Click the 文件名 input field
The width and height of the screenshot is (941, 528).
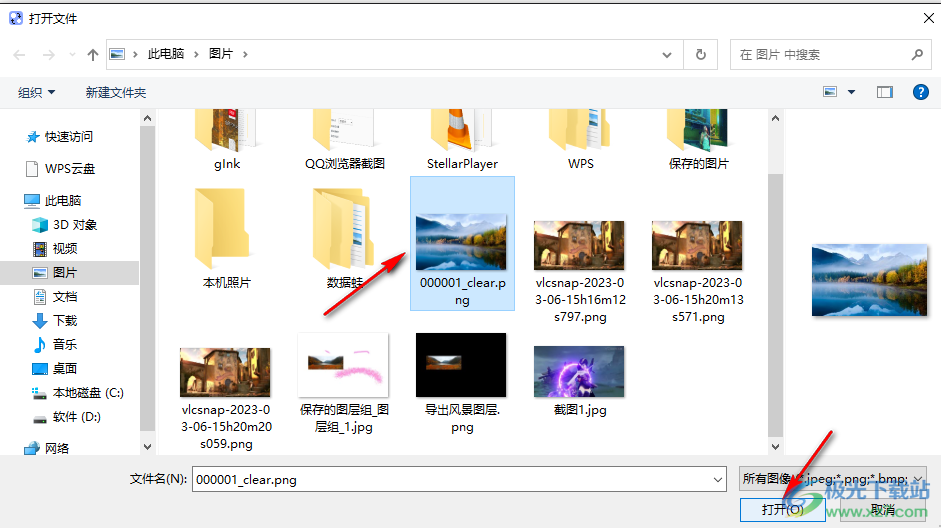[x=459, y=479]
